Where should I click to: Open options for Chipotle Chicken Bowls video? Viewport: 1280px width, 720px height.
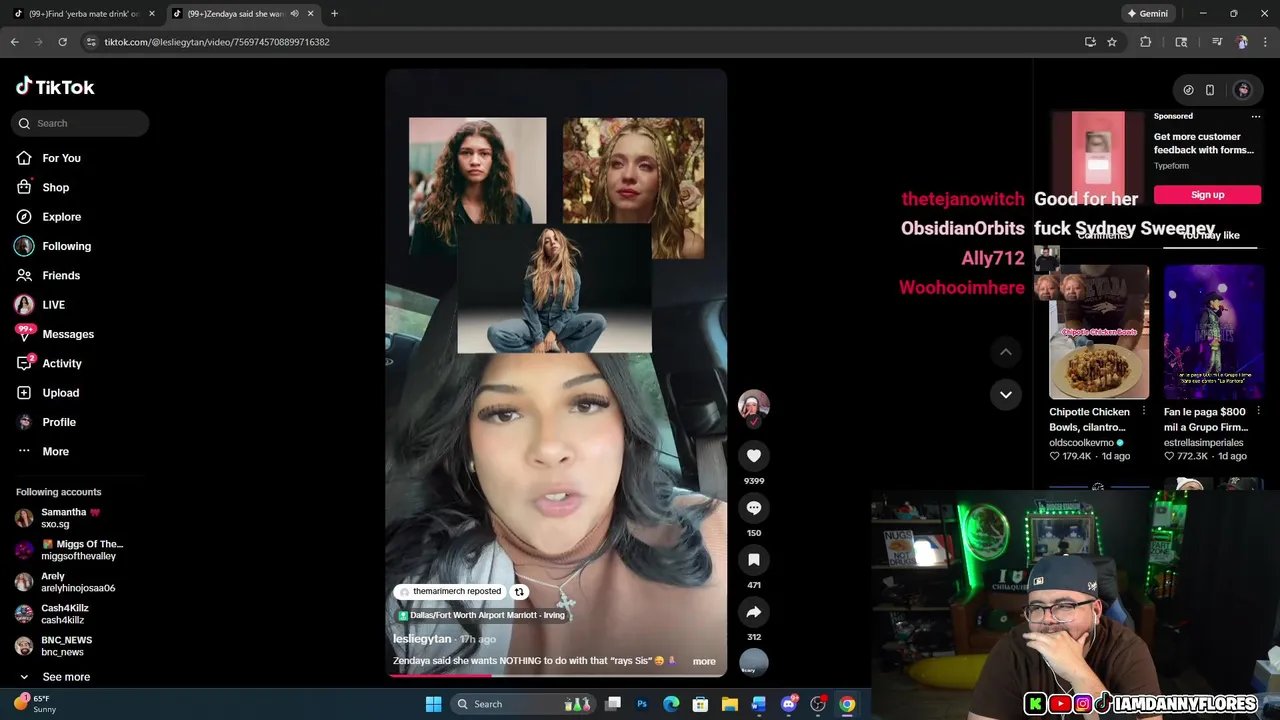[x=1143, y=412]
